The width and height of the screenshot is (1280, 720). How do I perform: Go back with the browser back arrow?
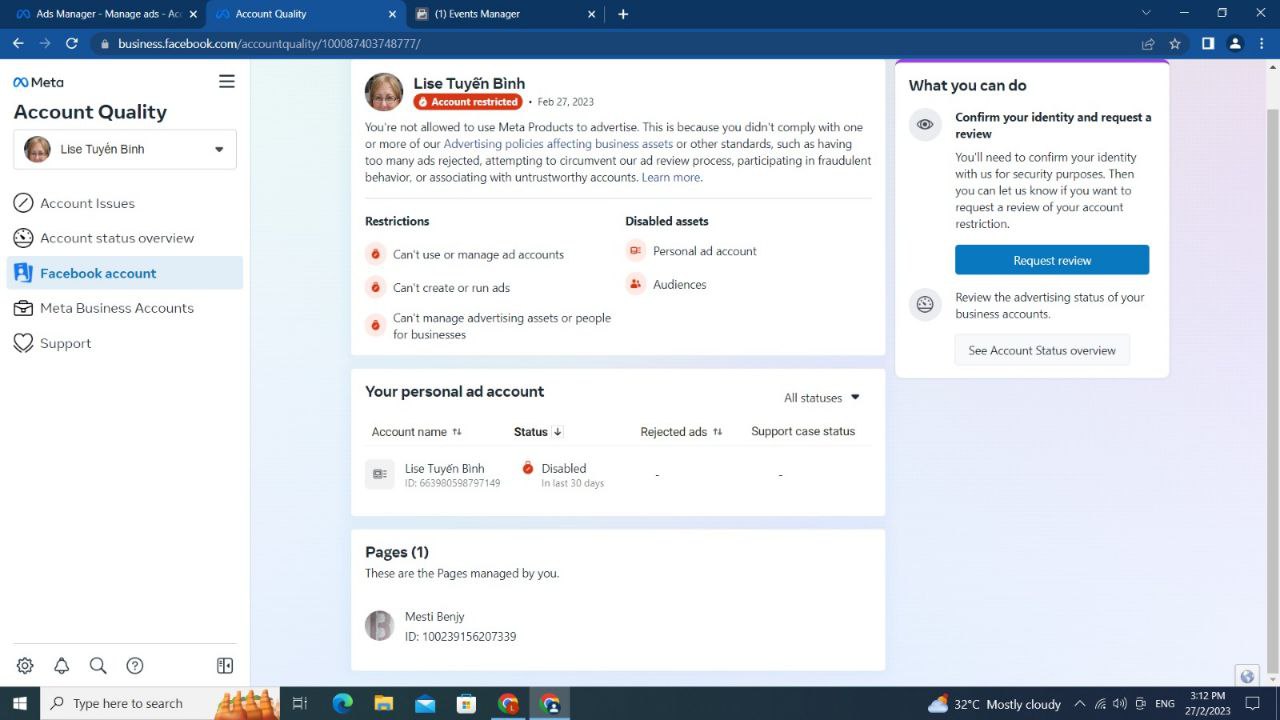(18, 44)
